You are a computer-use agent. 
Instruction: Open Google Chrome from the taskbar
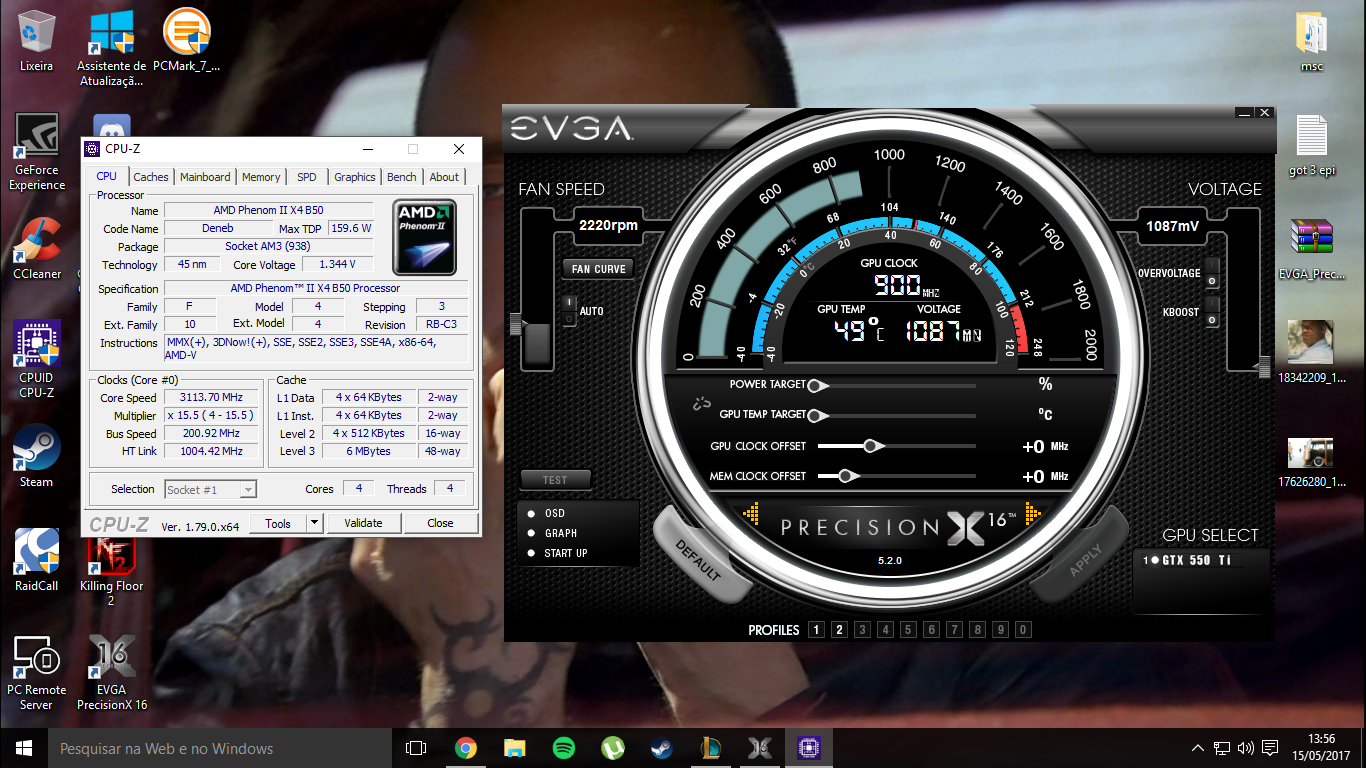click(465, 748)
